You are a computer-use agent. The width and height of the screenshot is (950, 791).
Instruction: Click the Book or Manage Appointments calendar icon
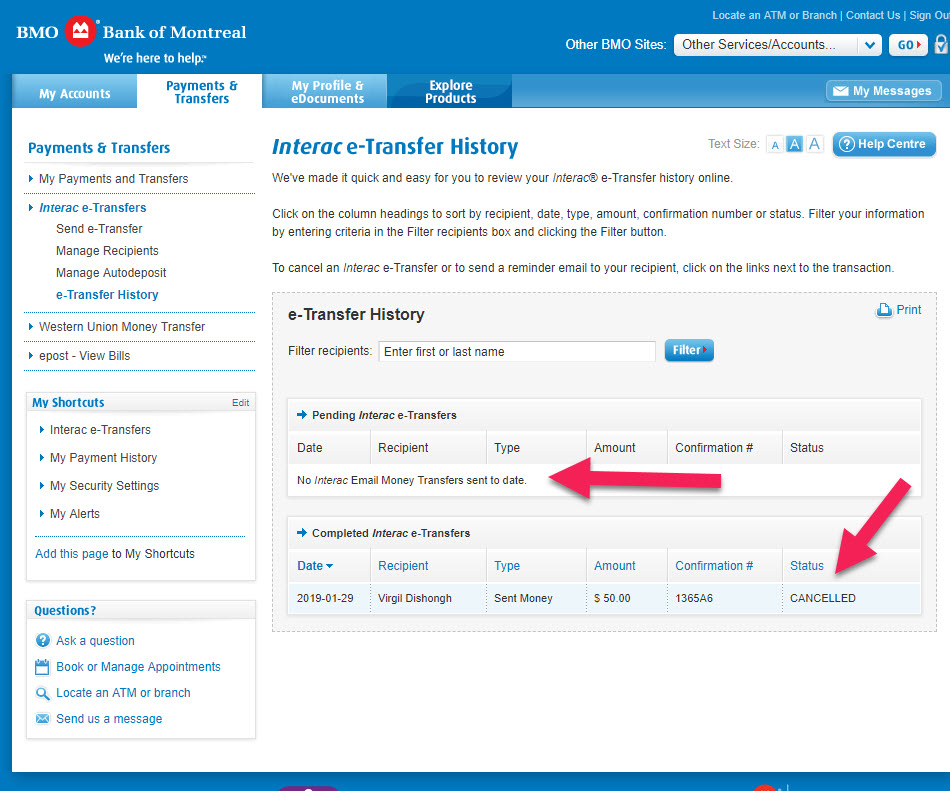click(x=43, y=667)
